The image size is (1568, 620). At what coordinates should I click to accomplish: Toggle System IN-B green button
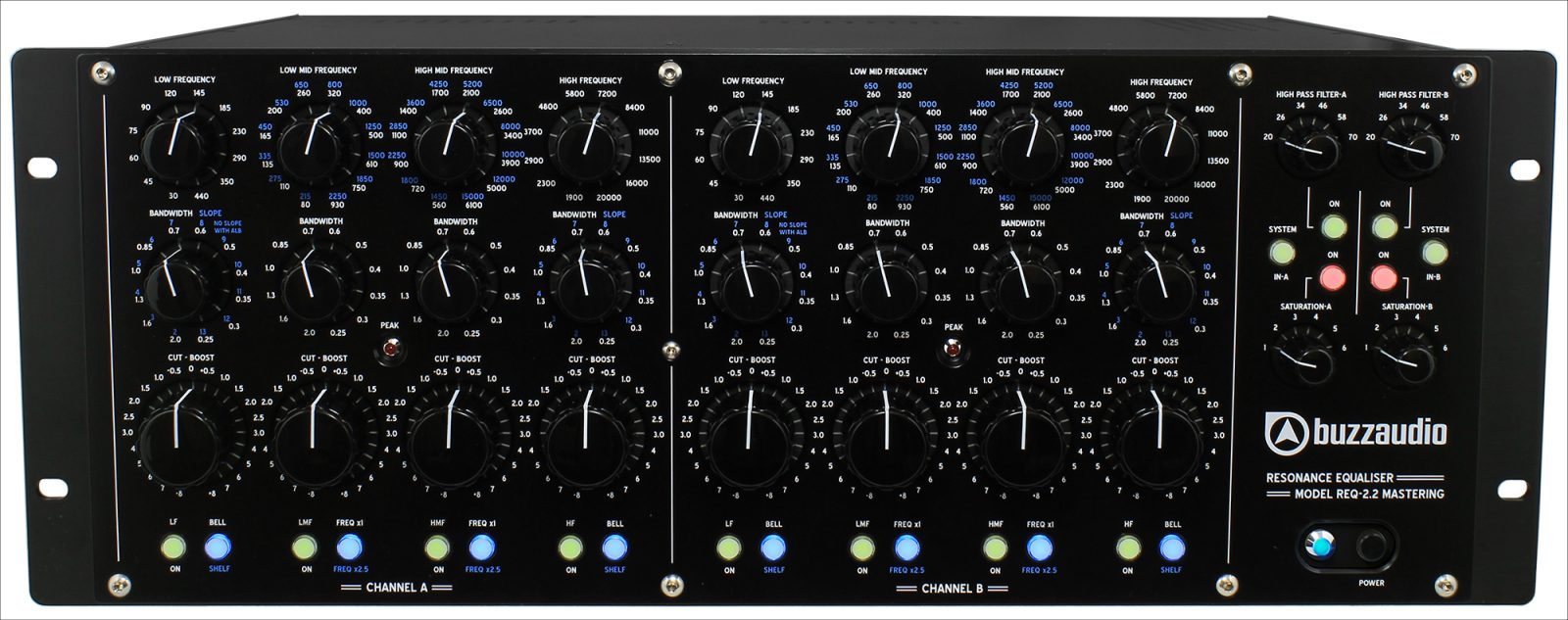coord(1435,254)
